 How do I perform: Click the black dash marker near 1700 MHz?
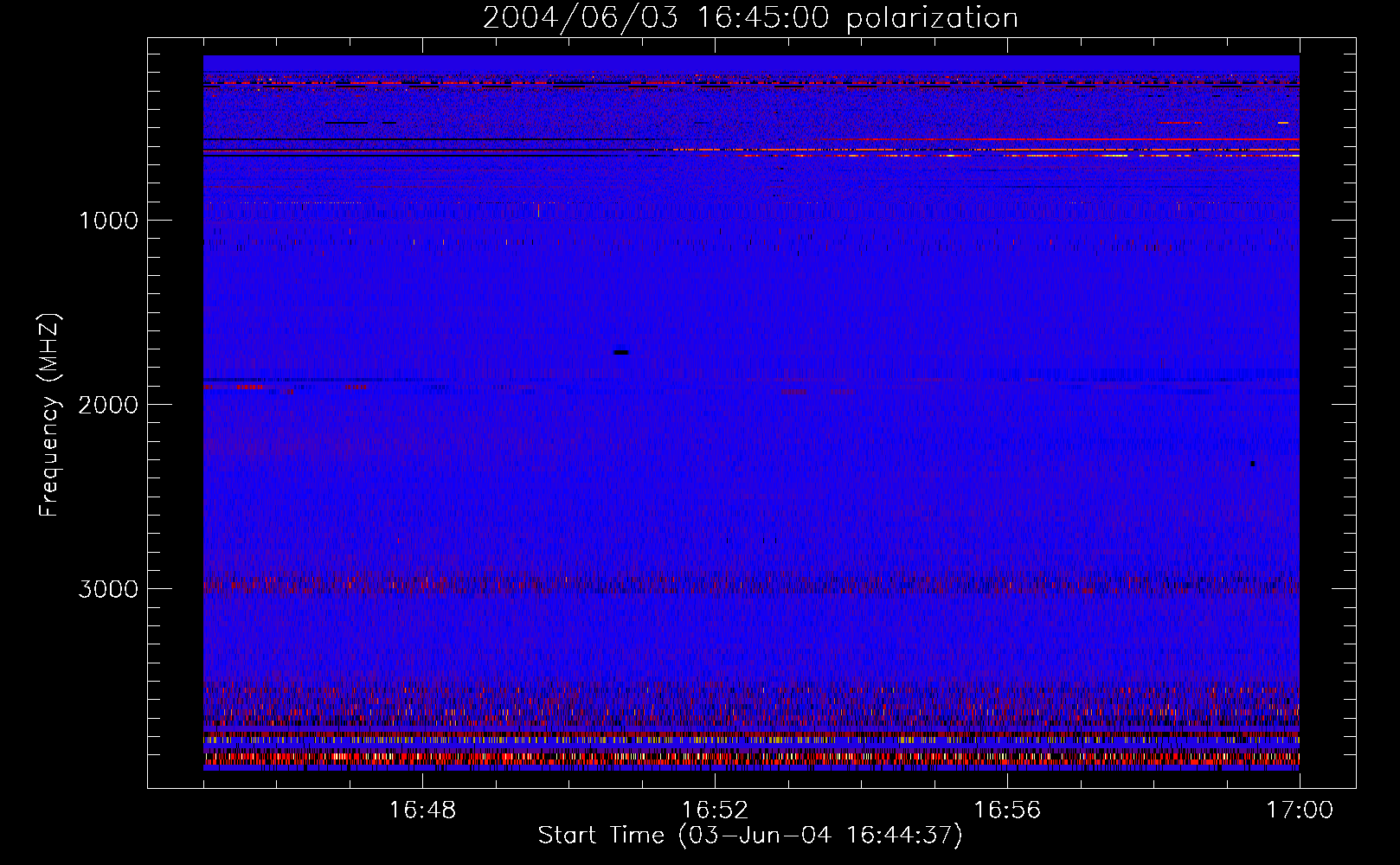click(621, 352)
